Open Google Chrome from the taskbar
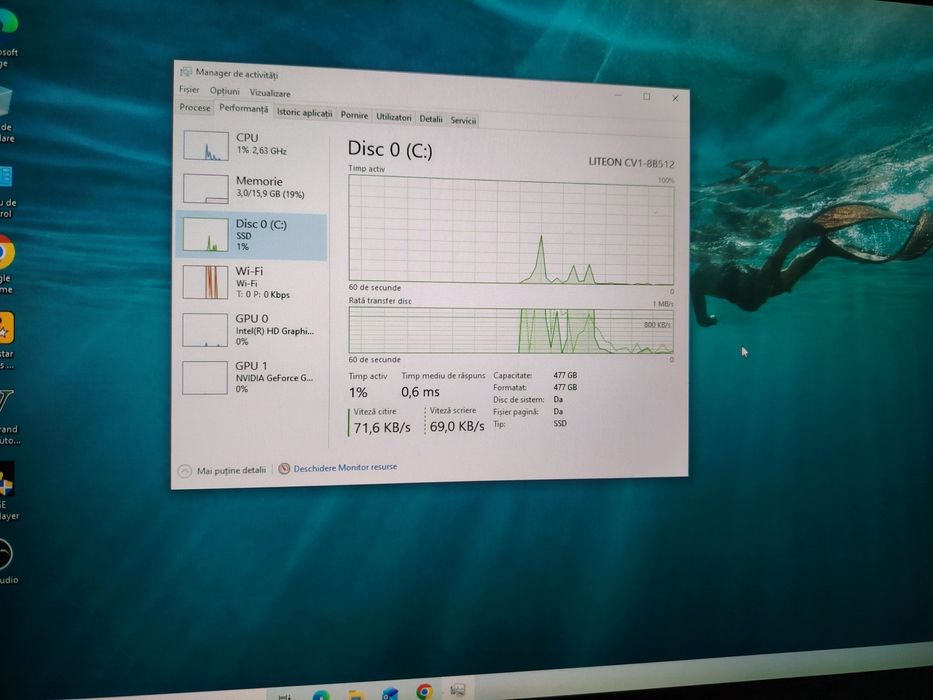The height and width of the screenshot is (700, 933). [x=425, y=692]
